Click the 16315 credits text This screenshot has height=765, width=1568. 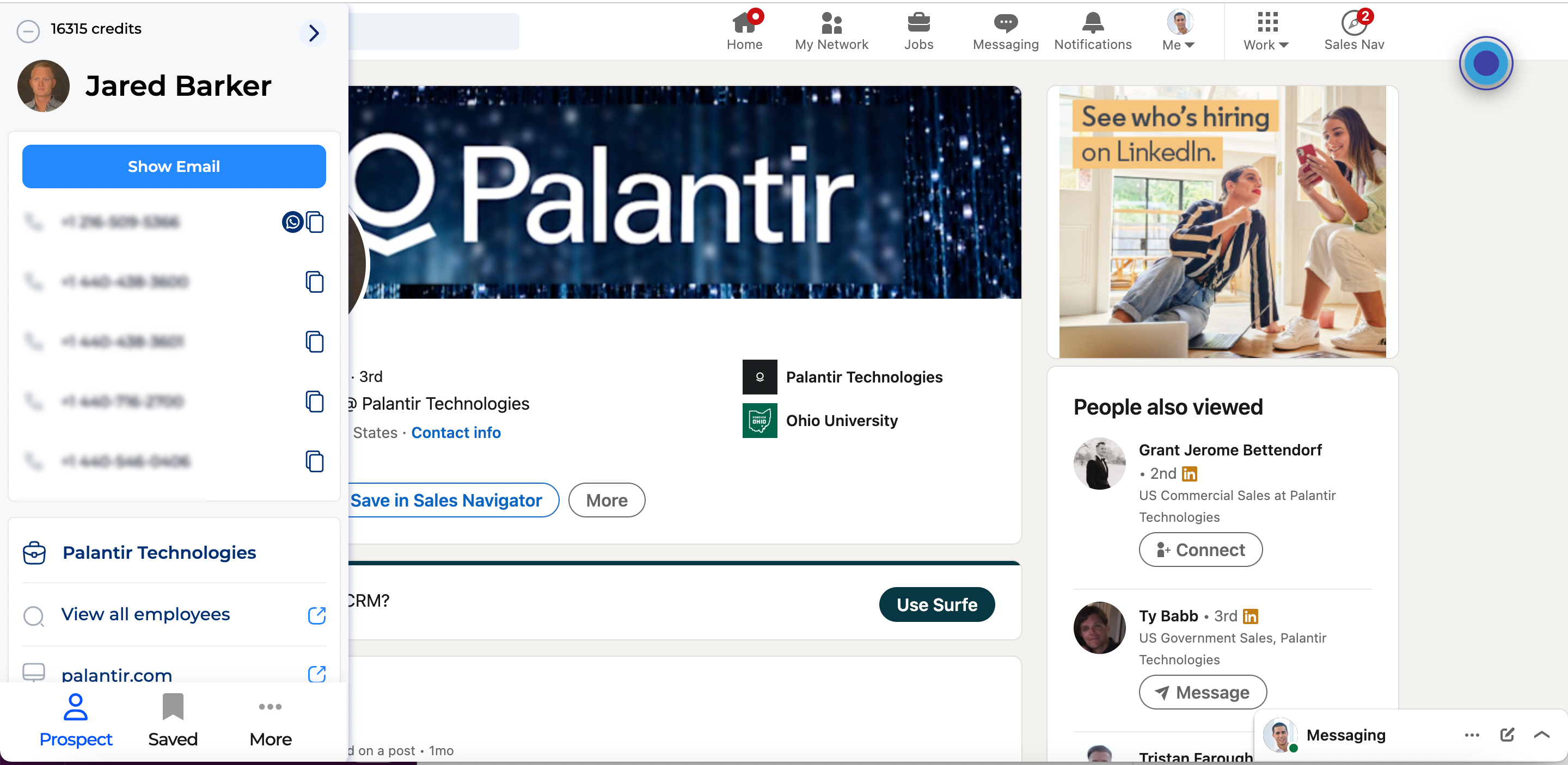[96, 29]
